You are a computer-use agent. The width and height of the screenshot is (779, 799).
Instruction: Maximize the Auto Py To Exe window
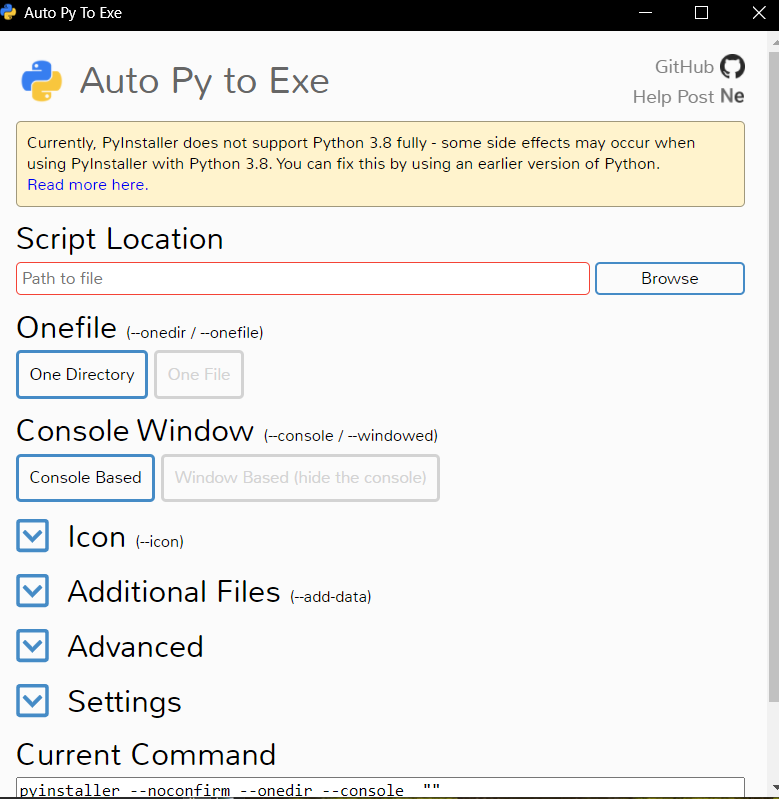[702, 13]
